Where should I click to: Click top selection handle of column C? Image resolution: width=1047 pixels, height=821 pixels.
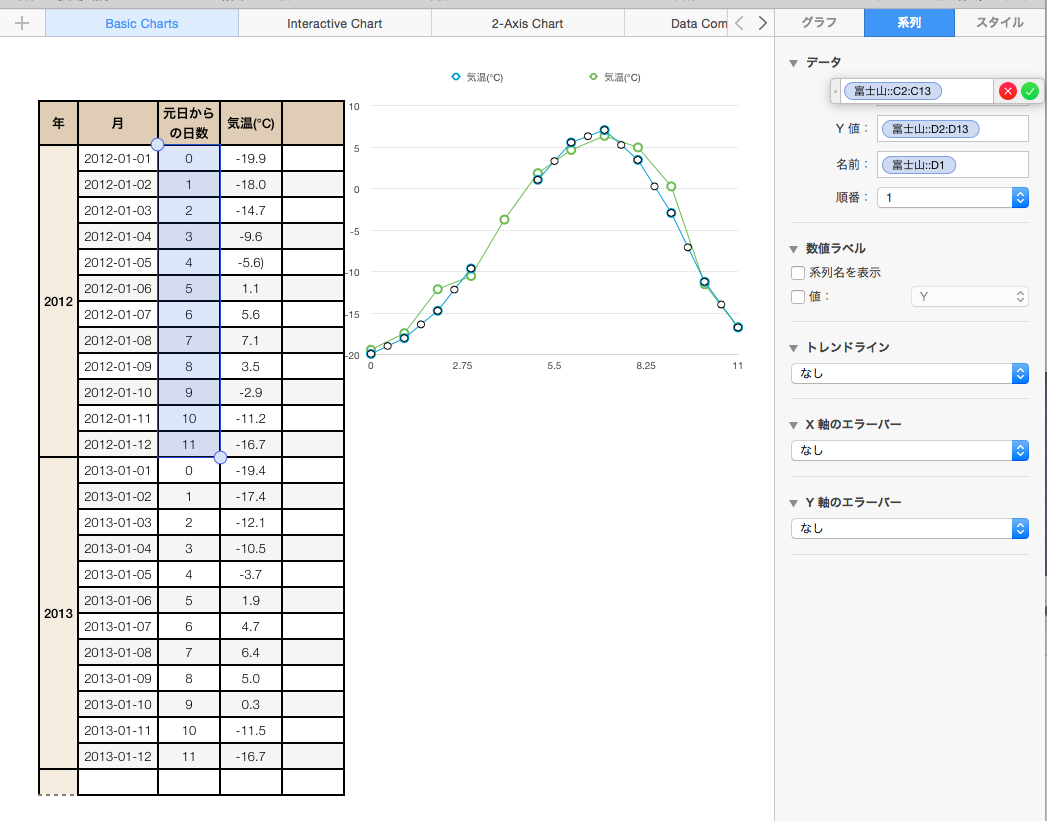pyautogui.click(x=157, y=145)
